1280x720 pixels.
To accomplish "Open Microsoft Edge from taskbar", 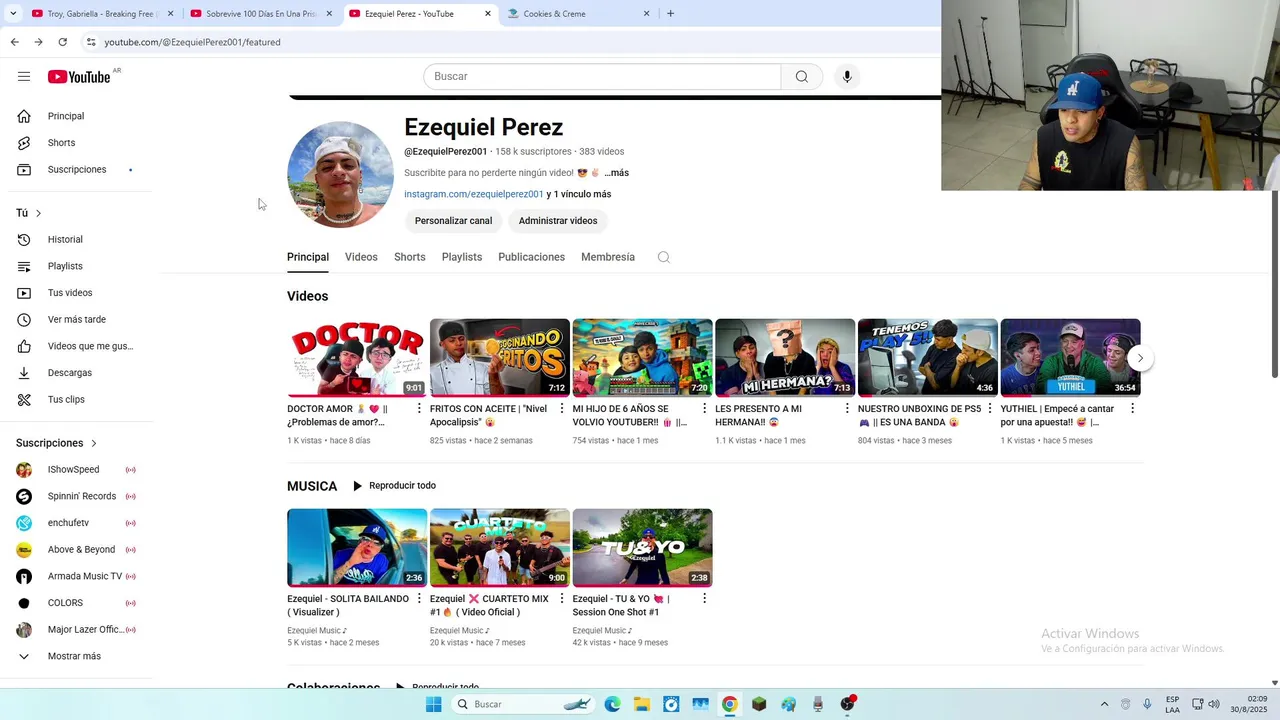I will [x=612, y=704].
